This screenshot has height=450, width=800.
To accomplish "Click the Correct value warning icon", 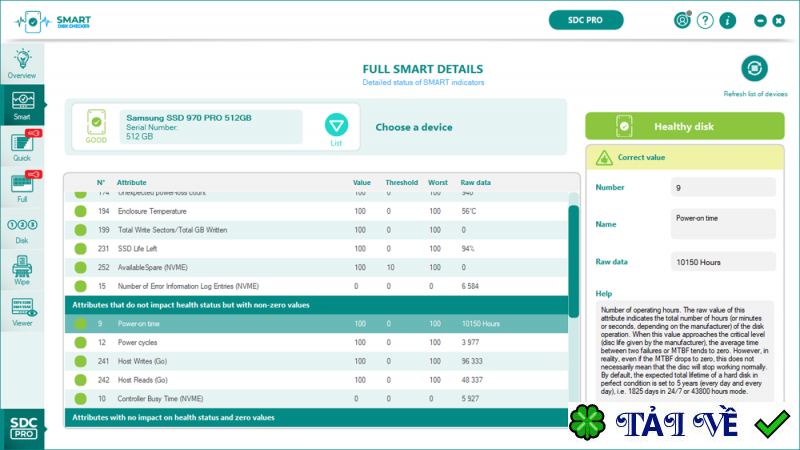I will [604, 158].
